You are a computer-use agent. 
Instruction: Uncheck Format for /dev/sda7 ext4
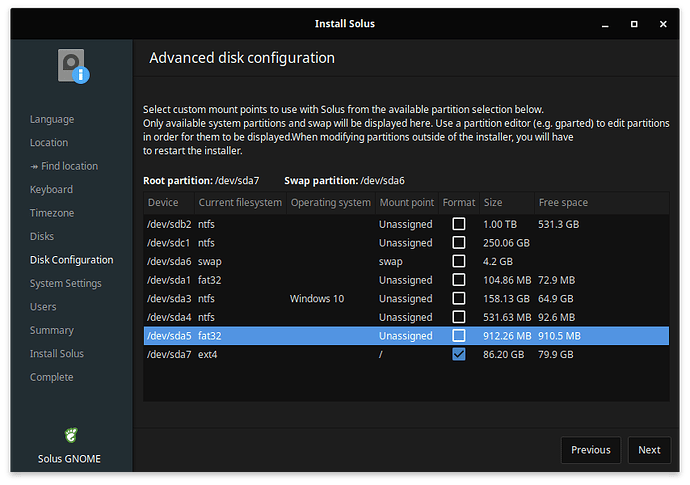(x=459, y=354)
